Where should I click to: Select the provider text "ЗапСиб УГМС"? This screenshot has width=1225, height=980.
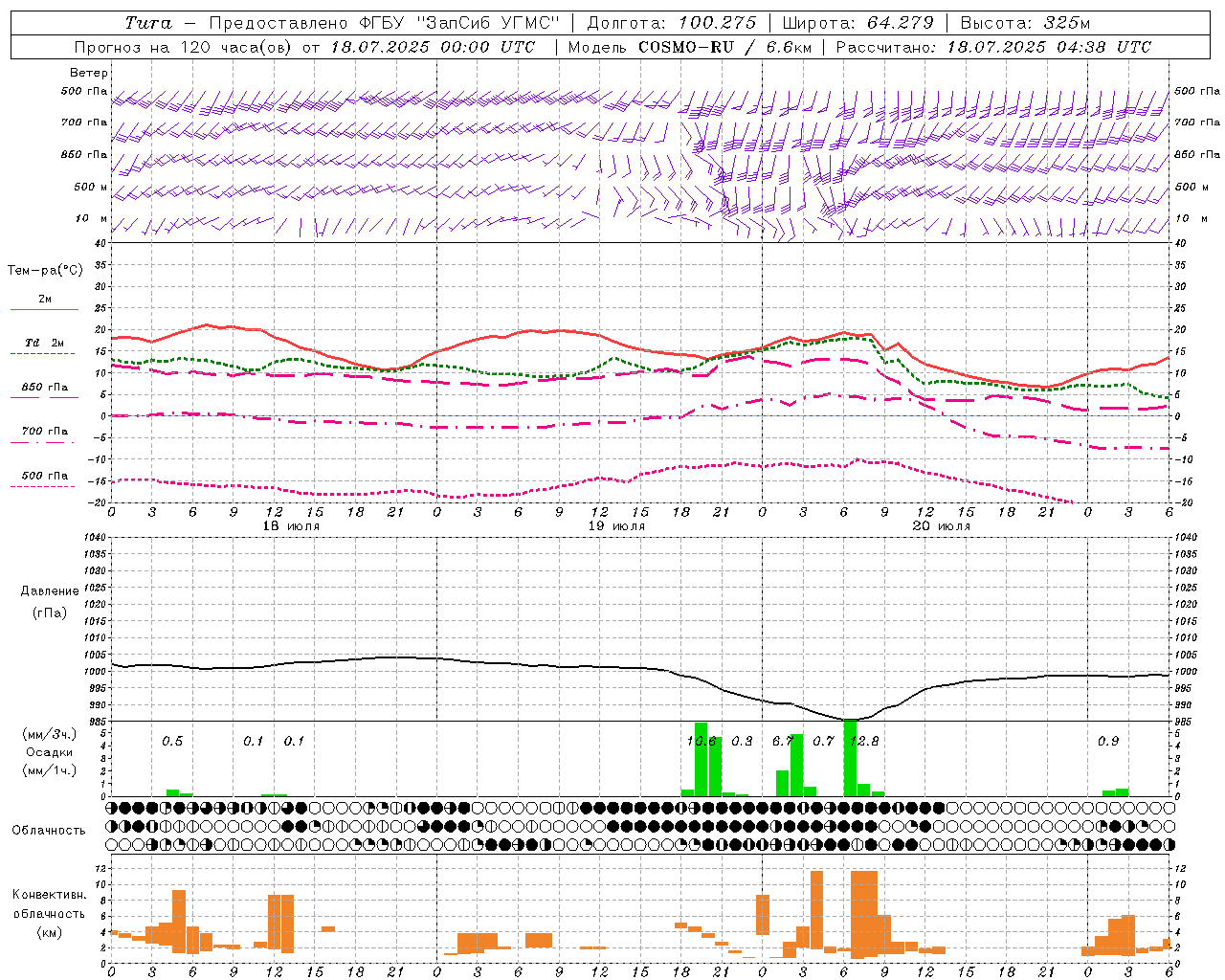click(487, 23)
